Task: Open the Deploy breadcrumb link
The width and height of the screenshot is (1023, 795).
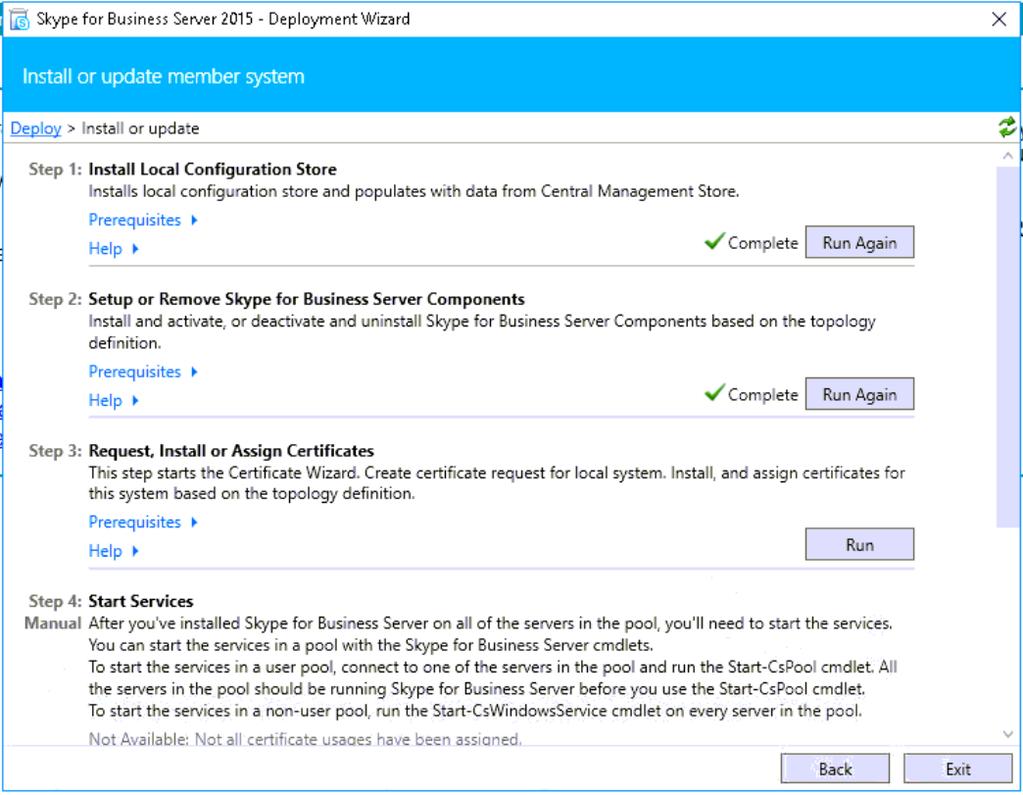Action: click(36, 128)
